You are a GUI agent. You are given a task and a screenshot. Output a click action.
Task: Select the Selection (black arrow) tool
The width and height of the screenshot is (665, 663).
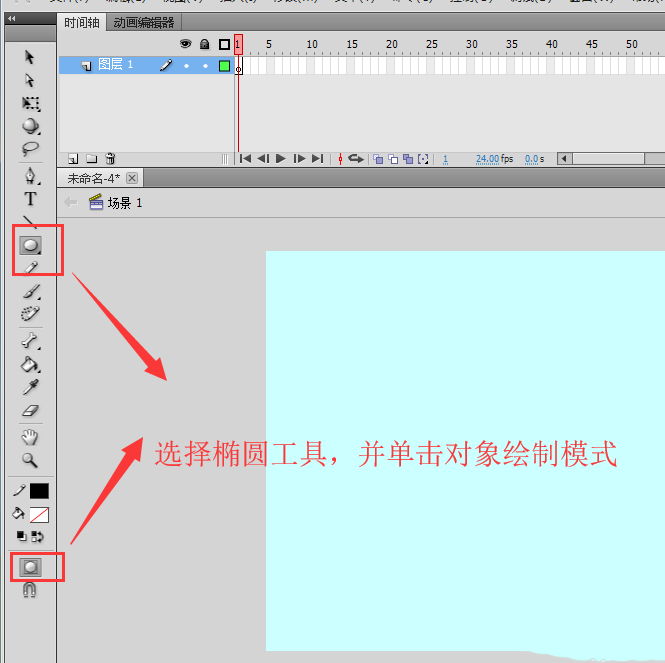[x=29, y=57]
